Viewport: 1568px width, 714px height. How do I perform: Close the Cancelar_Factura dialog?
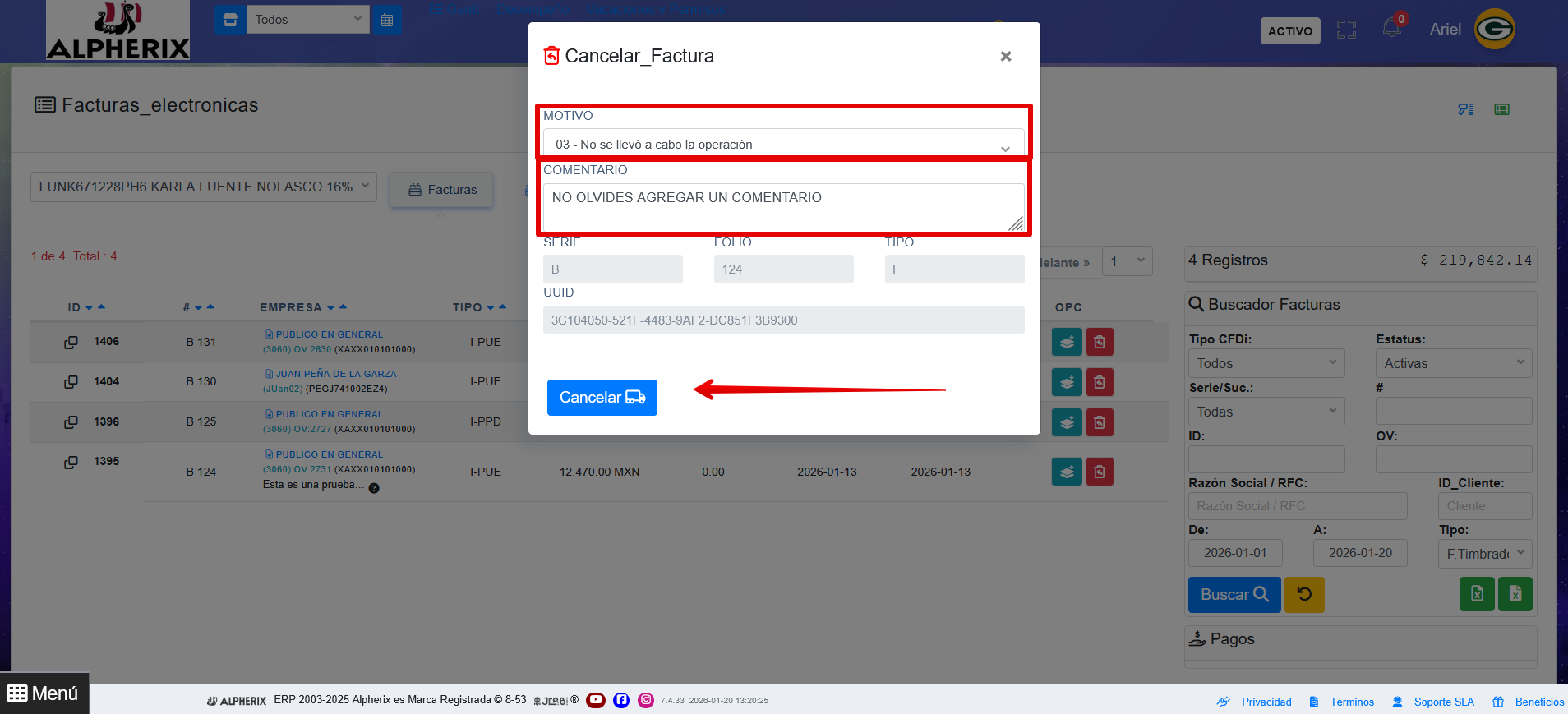1005,56
